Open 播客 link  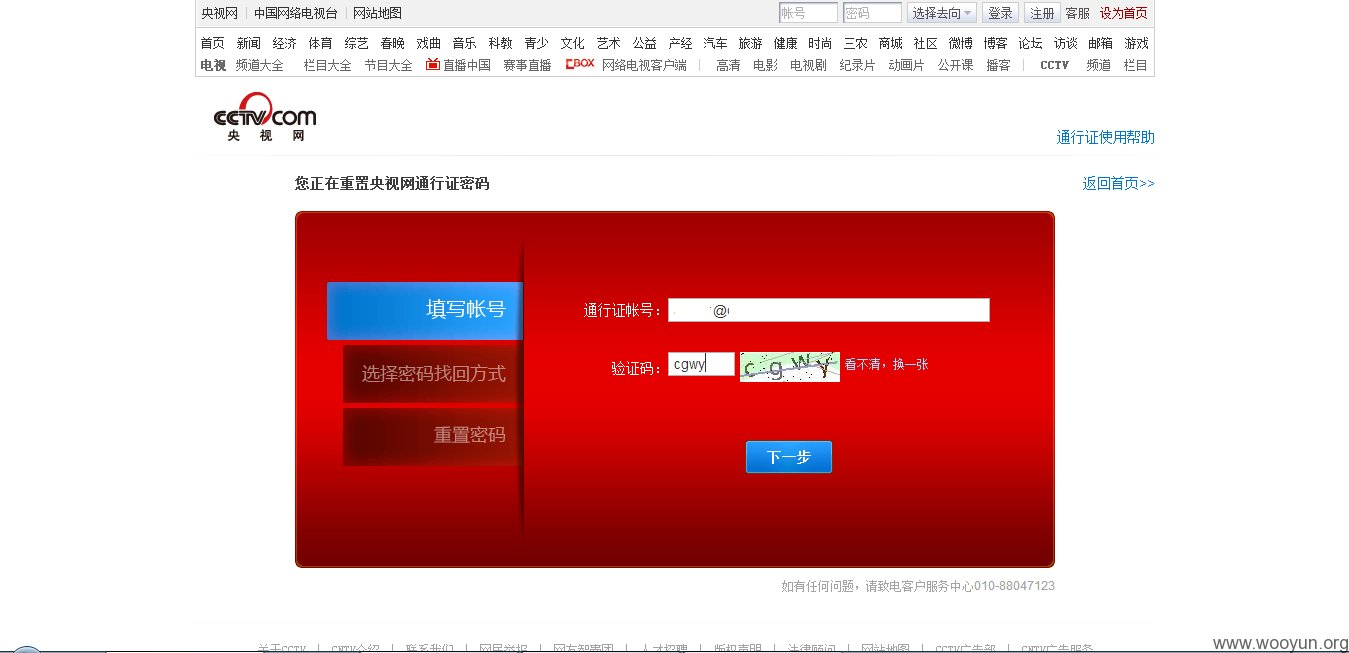(998, 65)
